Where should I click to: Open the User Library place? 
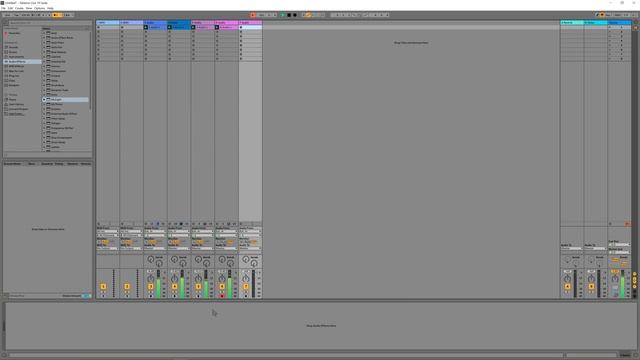pos(16,104)
